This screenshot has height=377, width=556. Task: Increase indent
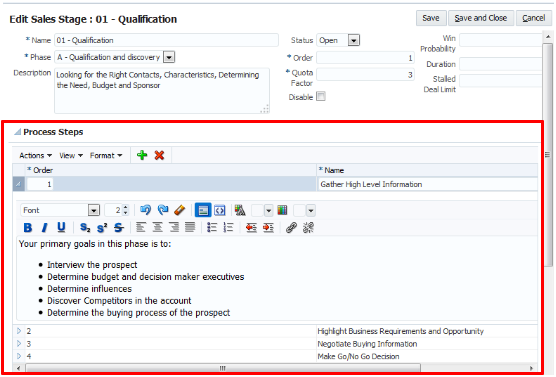click(268, 227)
